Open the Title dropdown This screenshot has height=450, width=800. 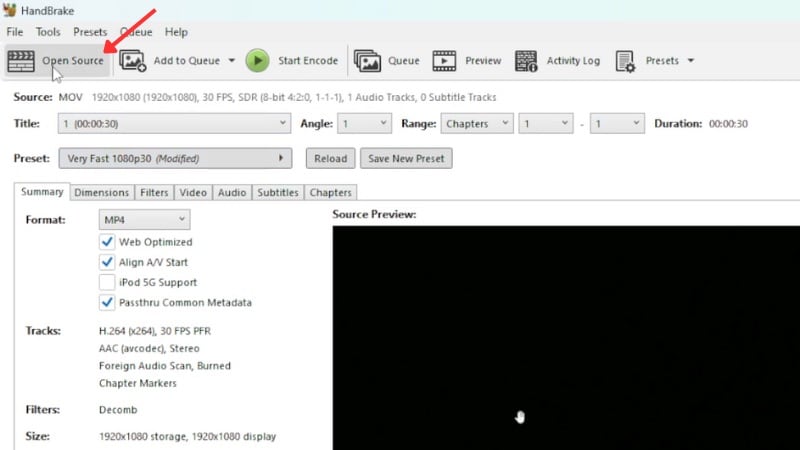(x=174, y=123)
